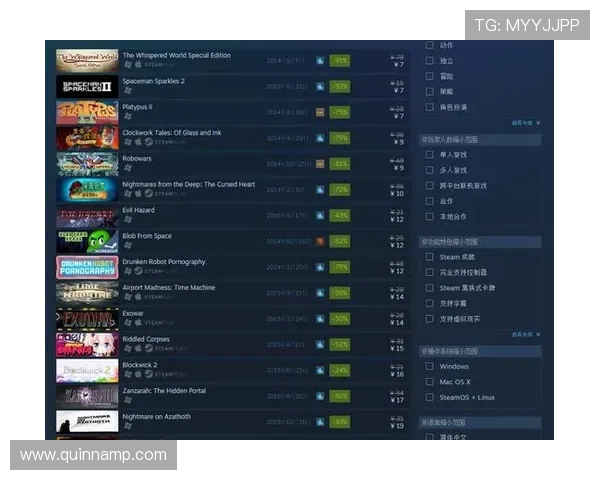Click type icon in Robowars row
600x480 pixels.
(320, 164)
